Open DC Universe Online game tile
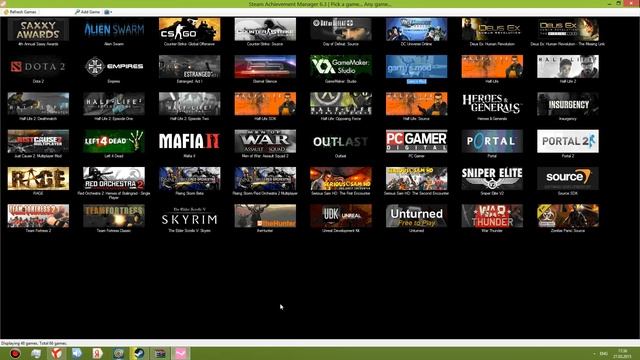 416,29
